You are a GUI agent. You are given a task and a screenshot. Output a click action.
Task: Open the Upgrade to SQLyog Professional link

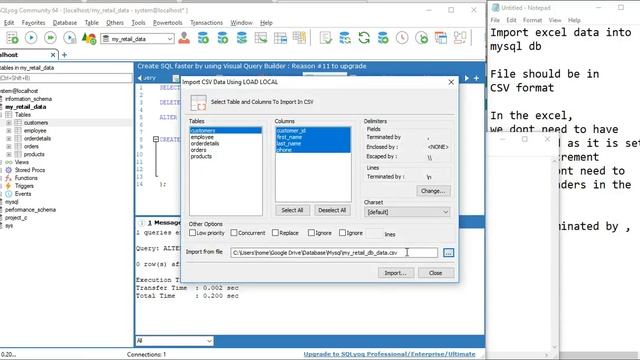tap(389, 354)
